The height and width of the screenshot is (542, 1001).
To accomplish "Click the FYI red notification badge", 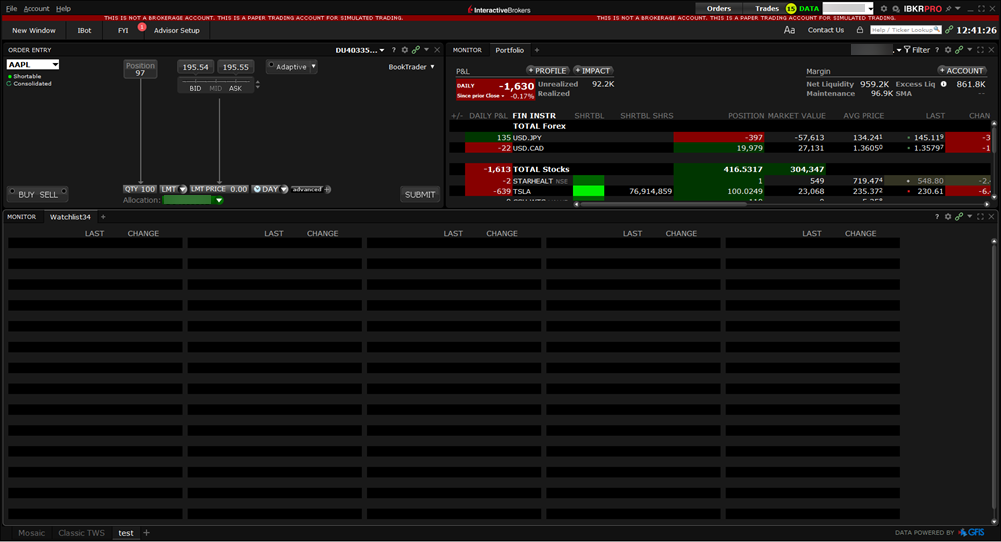I will pos(142,27).
